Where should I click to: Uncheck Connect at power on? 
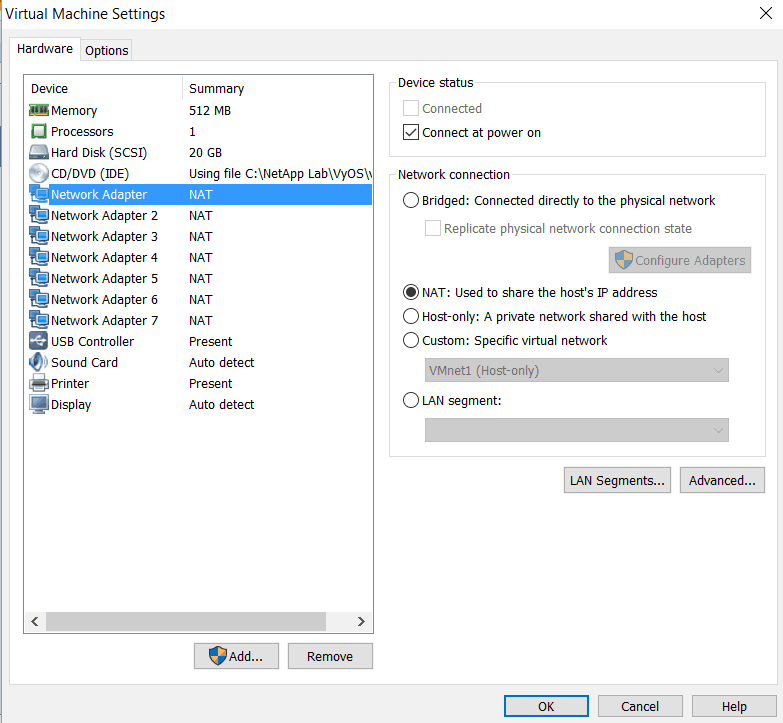(411, 132)
